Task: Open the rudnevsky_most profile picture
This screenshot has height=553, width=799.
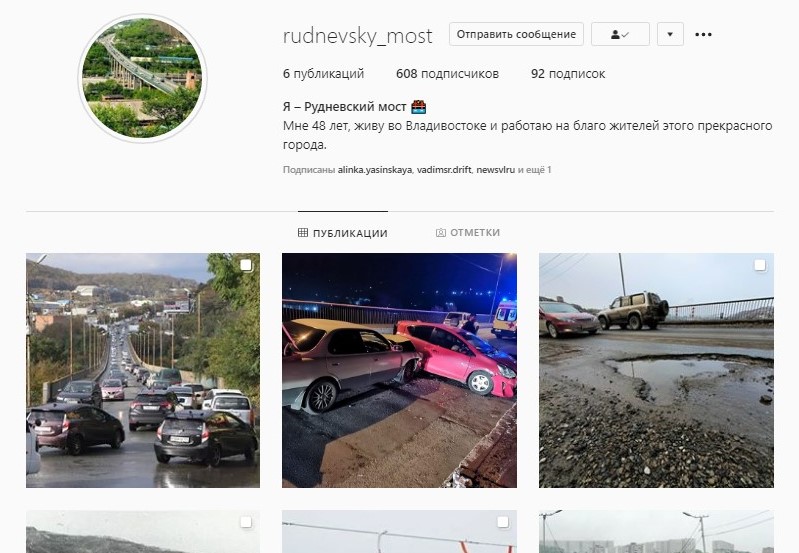Action: coord(142,78)
